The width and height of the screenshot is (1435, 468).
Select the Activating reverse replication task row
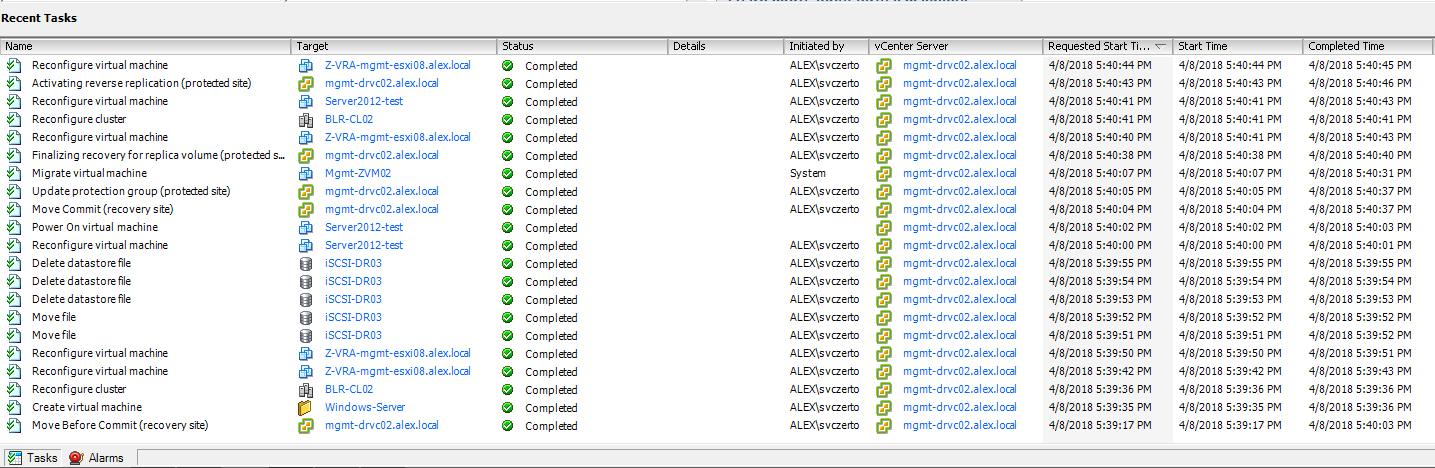pos(141,83)
